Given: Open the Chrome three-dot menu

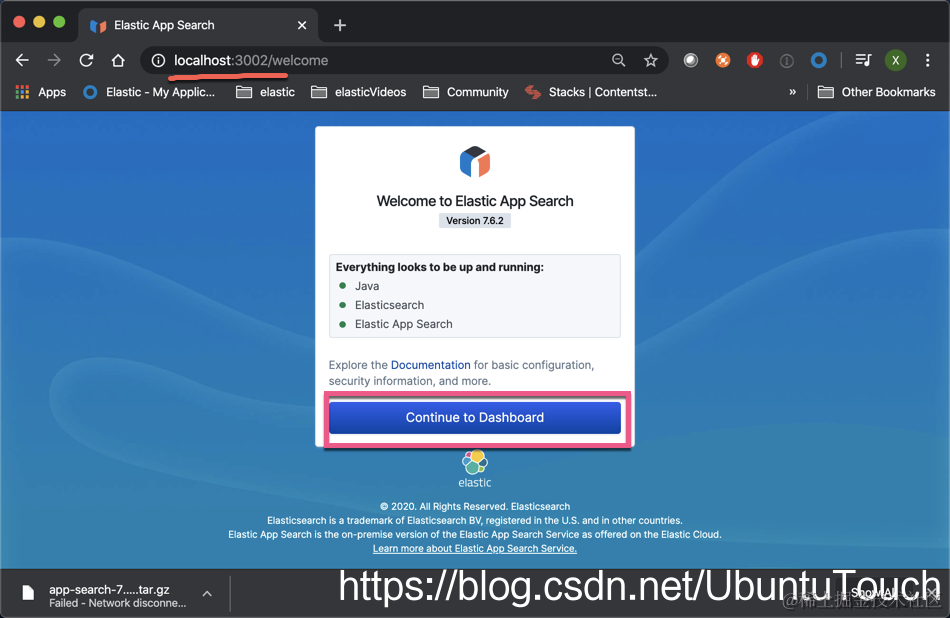Looking at the screenshot, I should [928, 60].
